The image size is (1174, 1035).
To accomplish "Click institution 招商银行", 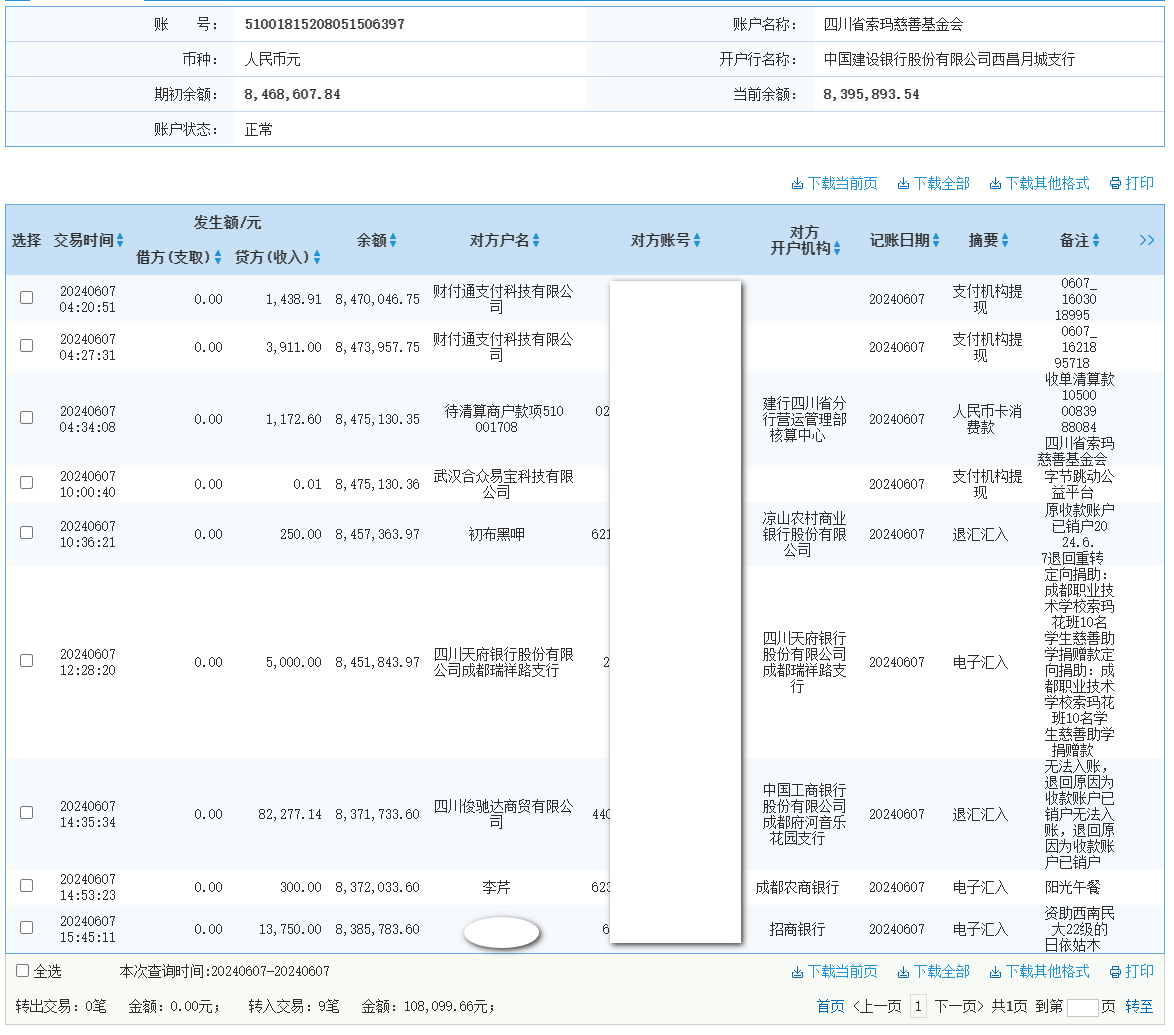I will coord(797,929).
